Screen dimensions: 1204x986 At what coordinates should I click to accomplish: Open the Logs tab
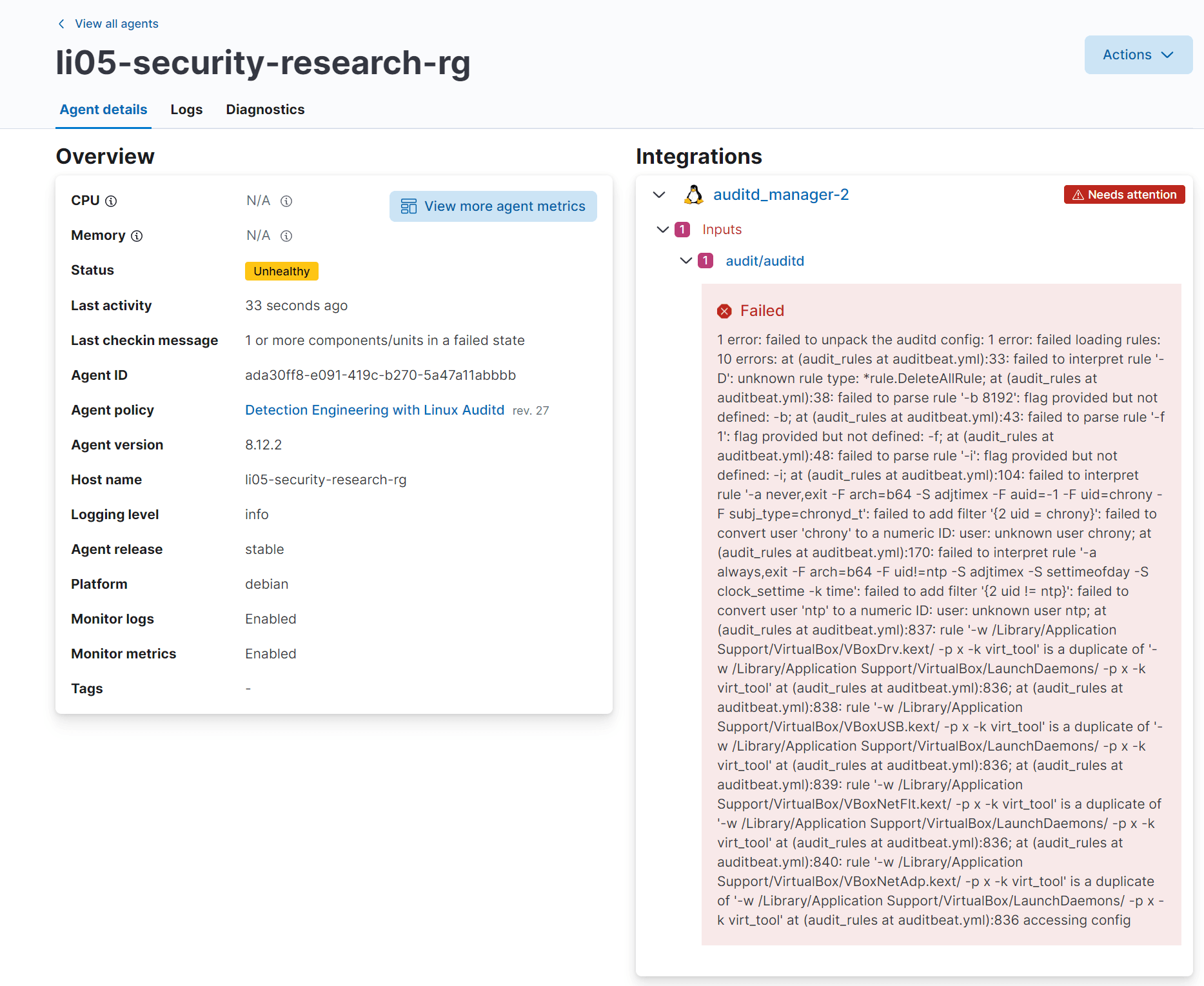[186, 110]
